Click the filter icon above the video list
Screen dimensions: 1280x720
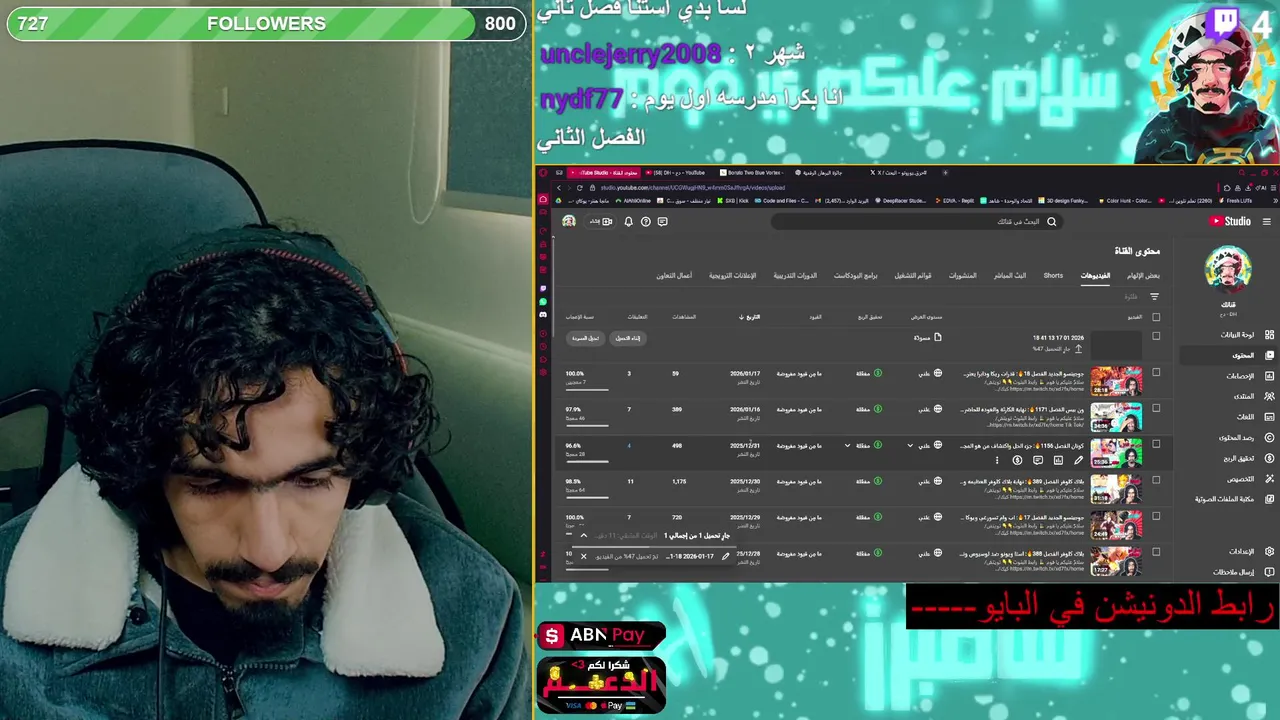click(x=1154, y=297)
